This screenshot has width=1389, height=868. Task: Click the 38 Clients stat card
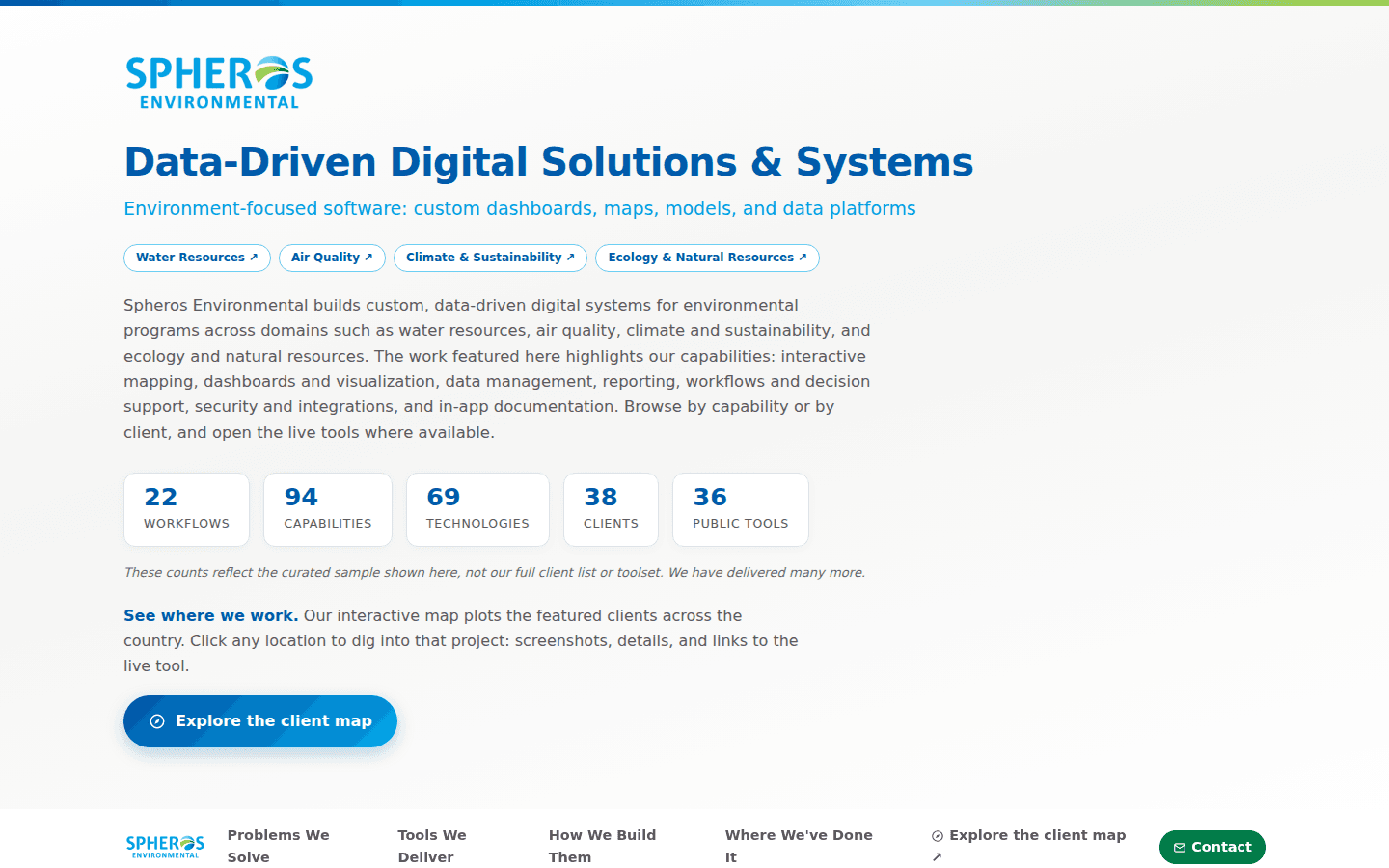[611, 509]
